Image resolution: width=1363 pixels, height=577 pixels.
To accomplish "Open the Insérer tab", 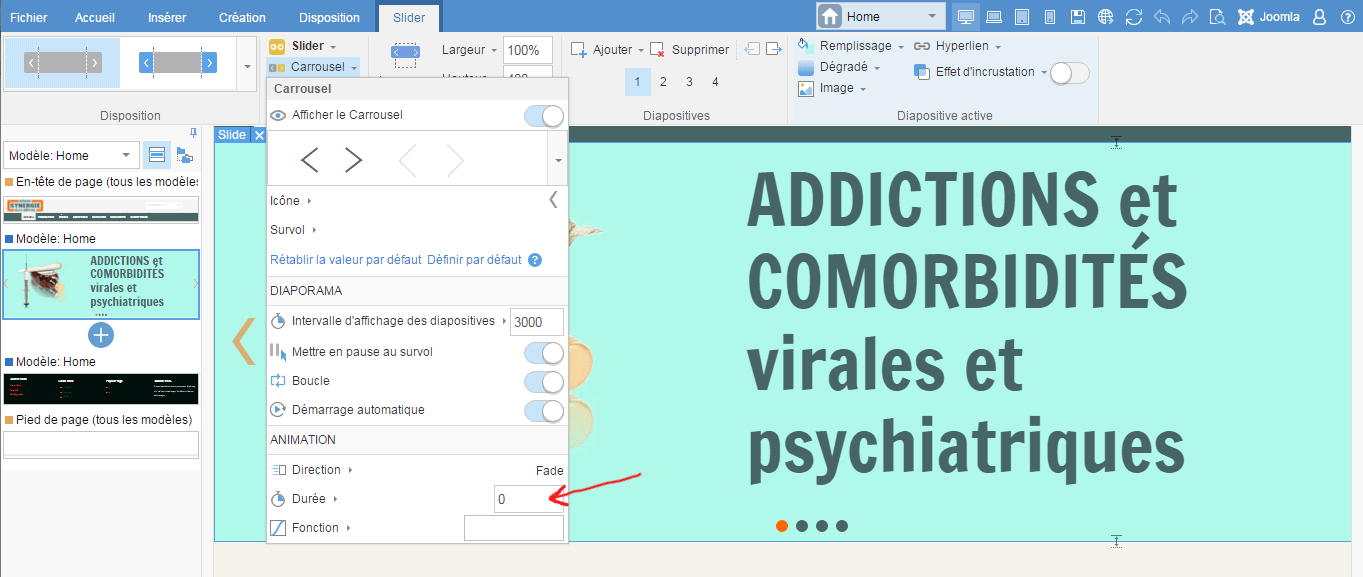I will coord(166,17).
